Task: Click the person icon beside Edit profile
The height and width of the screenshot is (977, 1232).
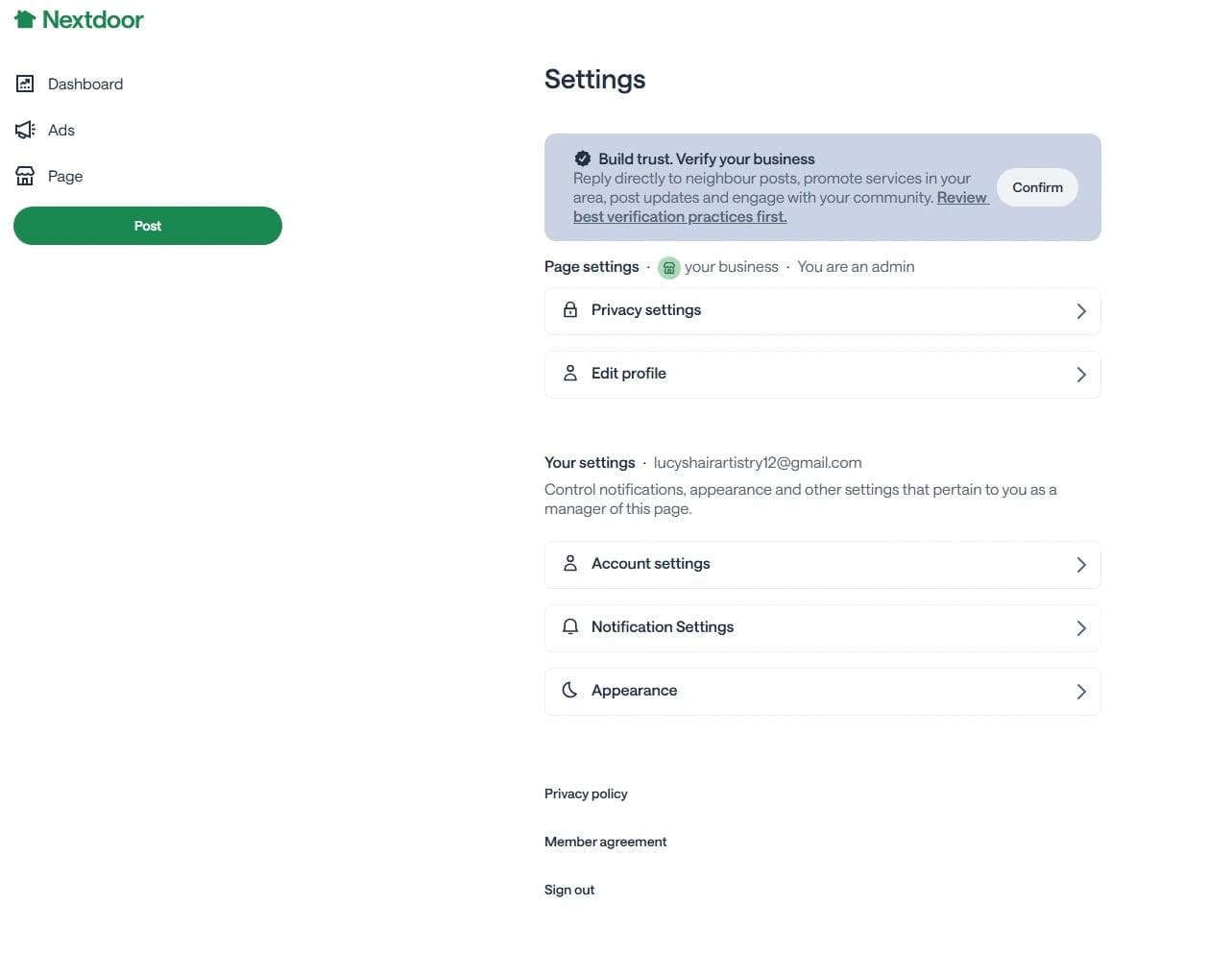Action: coord(570,373)
